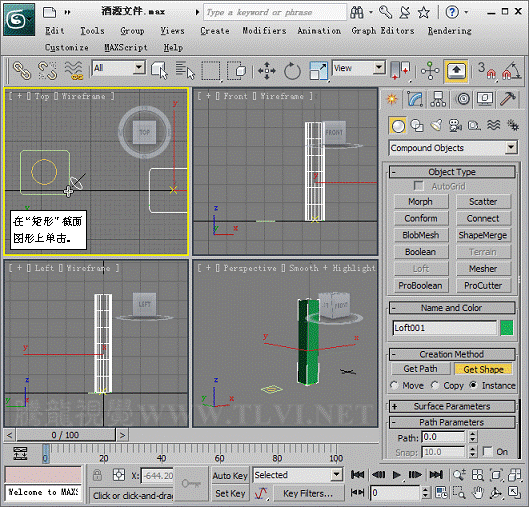Select the Geometry category icon
This screenshot has width=529, height=507.
click(x=398, y=126)
